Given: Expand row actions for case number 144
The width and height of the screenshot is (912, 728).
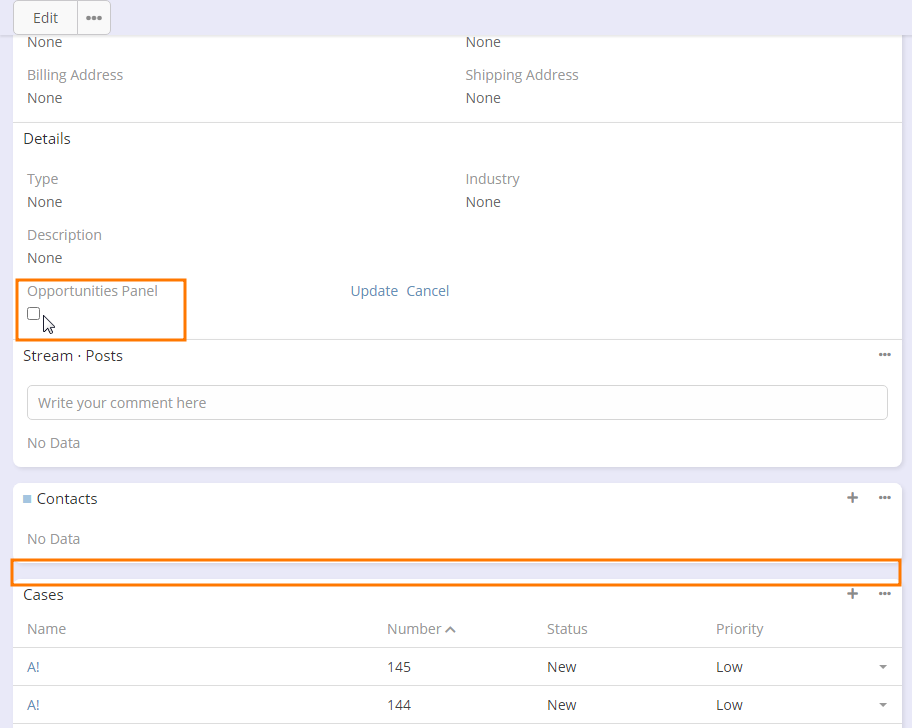Looking at the screenshot, I should point(883,705).
